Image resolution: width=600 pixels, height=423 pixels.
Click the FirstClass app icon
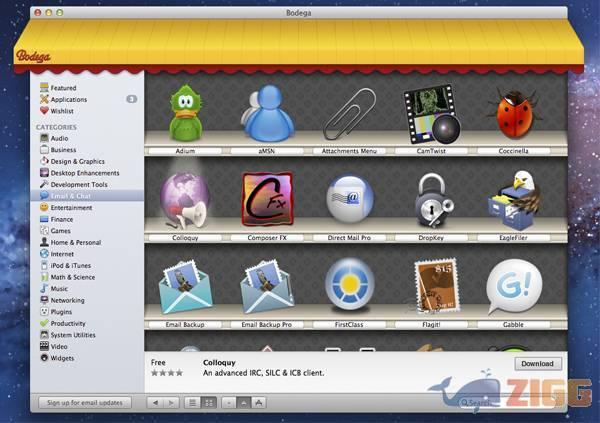(349, 286)
